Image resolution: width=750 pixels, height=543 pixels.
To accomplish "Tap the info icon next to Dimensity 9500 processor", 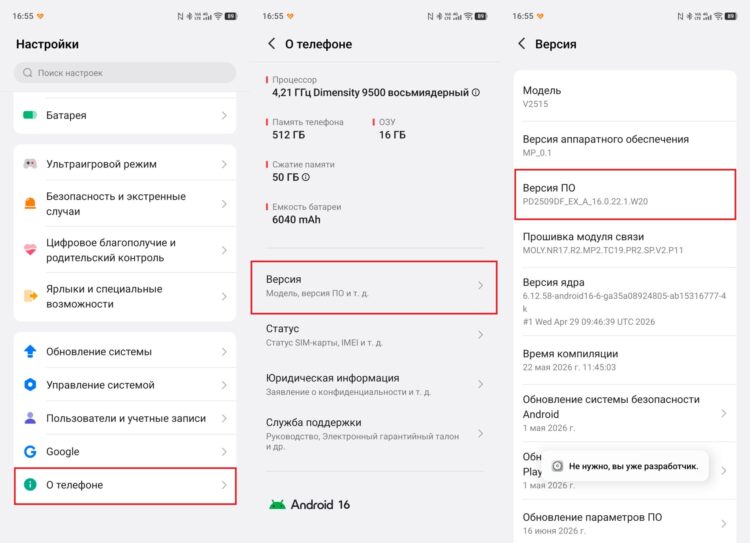I will 476,92.
